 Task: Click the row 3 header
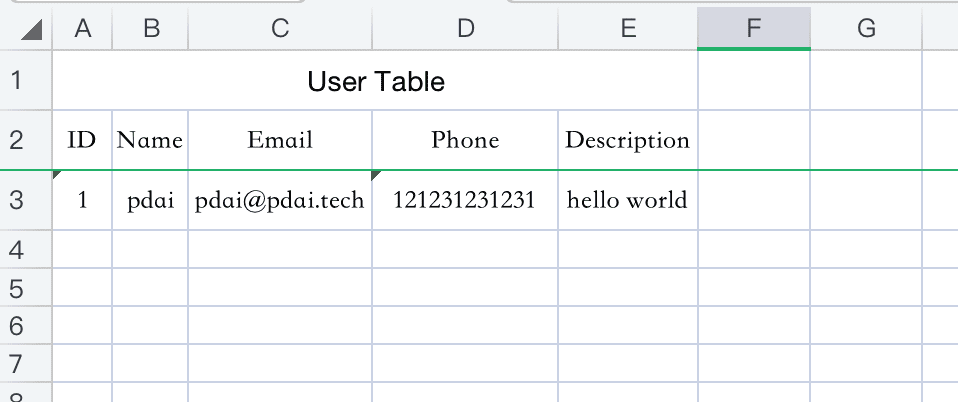coord(16,200)
